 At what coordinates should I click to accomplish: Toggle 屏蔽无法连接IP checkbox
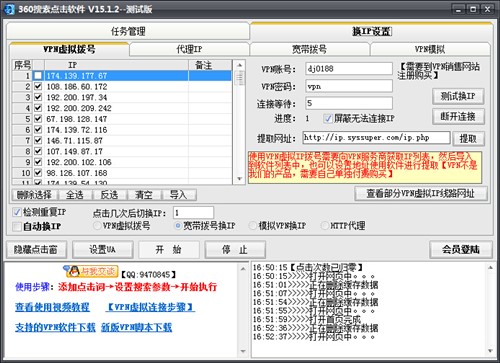(x=328, y=118)
